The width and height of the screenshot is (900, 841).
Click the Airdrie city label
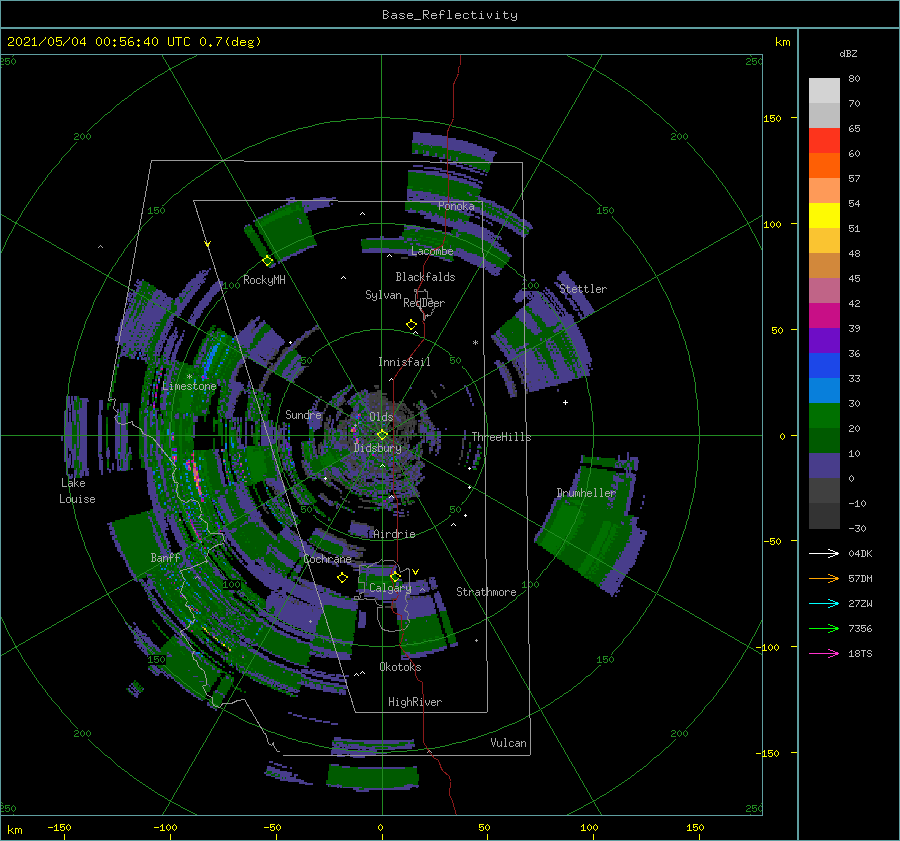pos(394,534)
